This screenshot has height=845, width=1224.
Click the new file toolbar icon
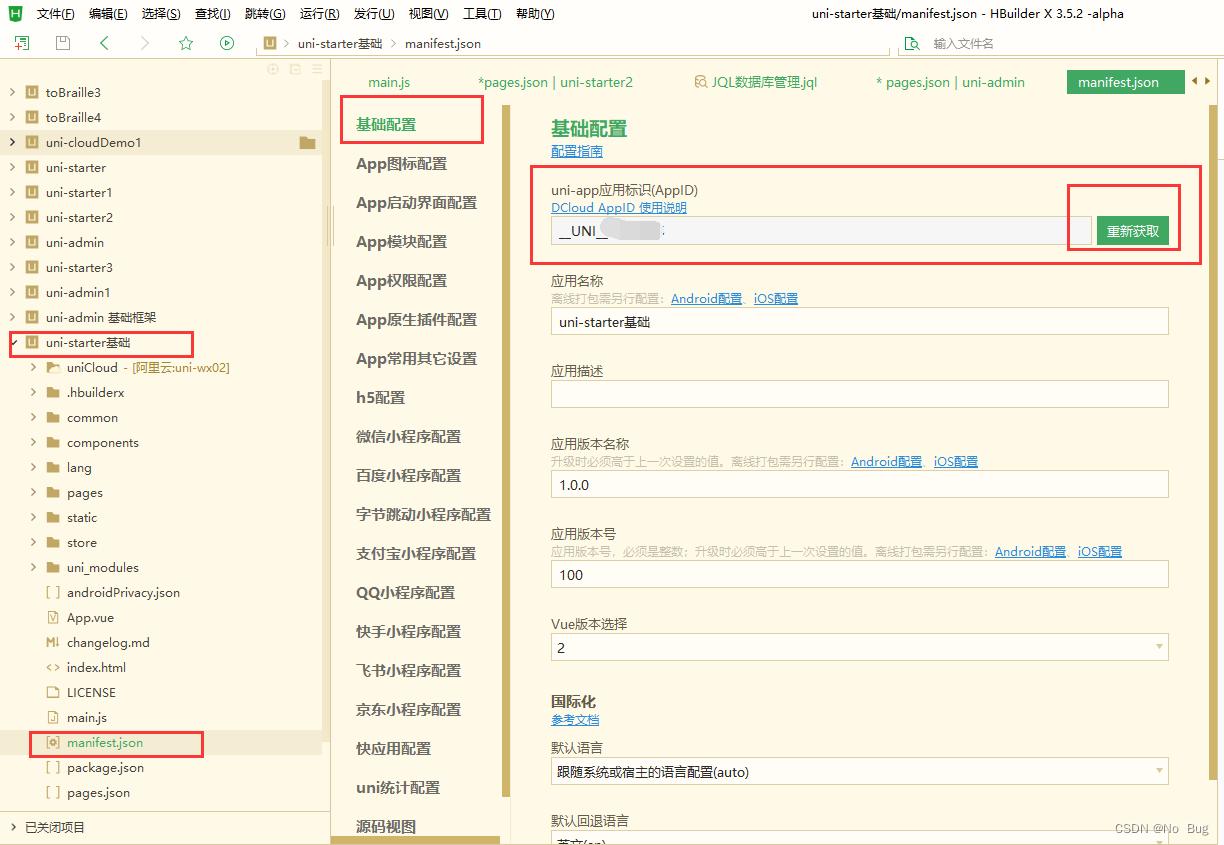click(x=22, y=43)
